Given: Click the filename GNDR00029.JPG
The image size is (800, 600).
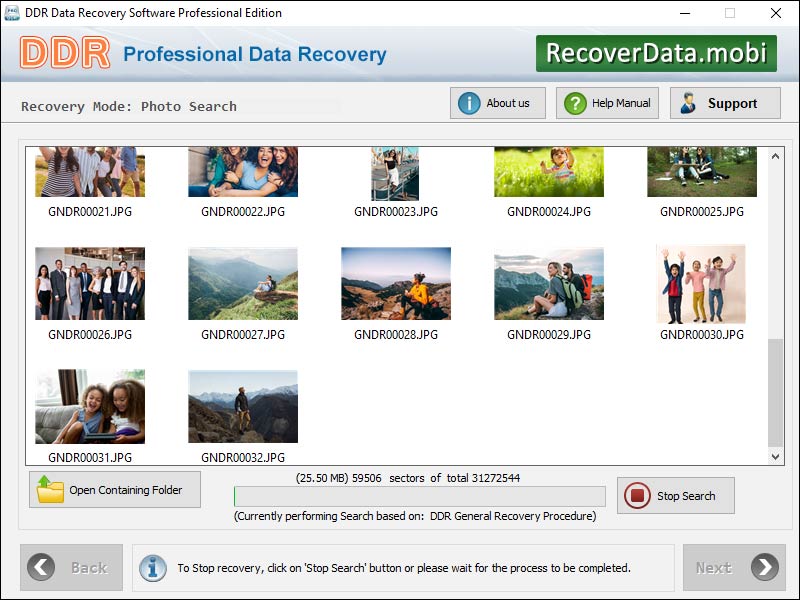Looking at the screenshot, I should coord(549,335).
